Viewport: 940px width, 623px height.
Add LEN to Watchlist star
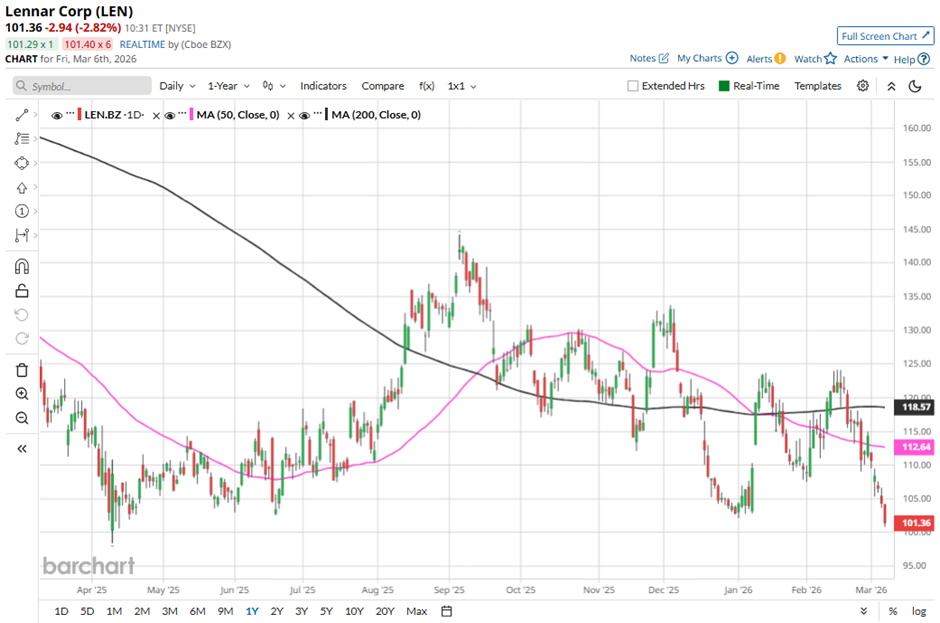point(815,58)
